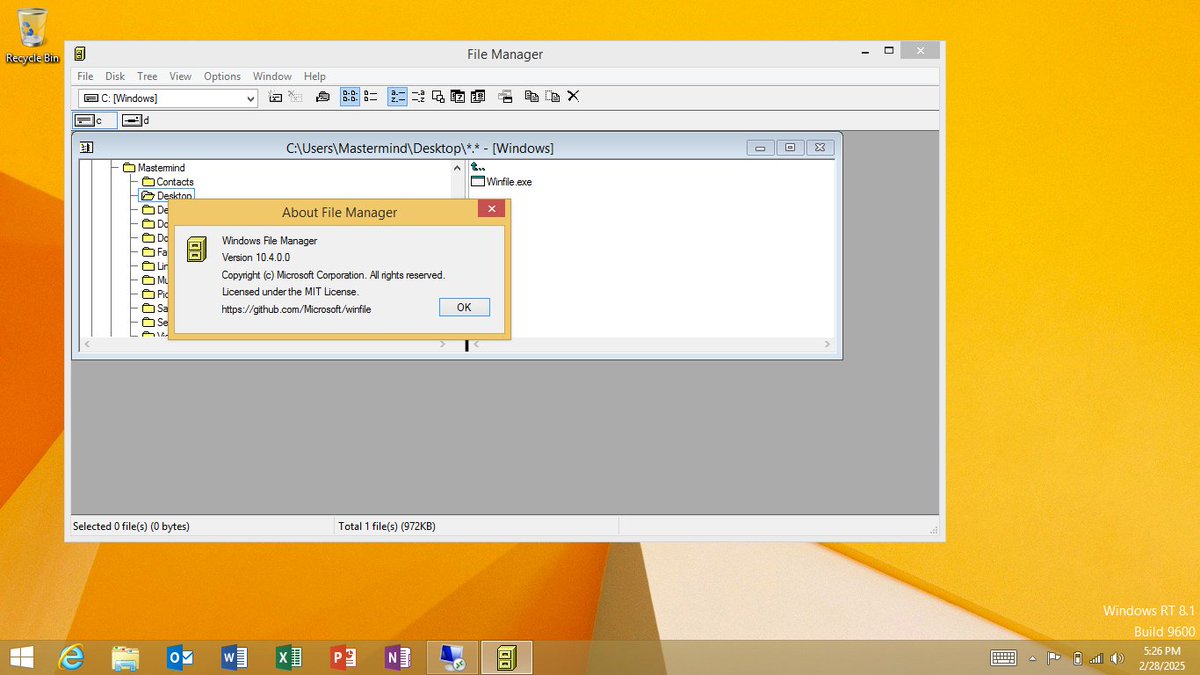Click file pane right scroll arrow
Image resolution: width=1200 pixels, height=675 pixels.
point(827,344)
